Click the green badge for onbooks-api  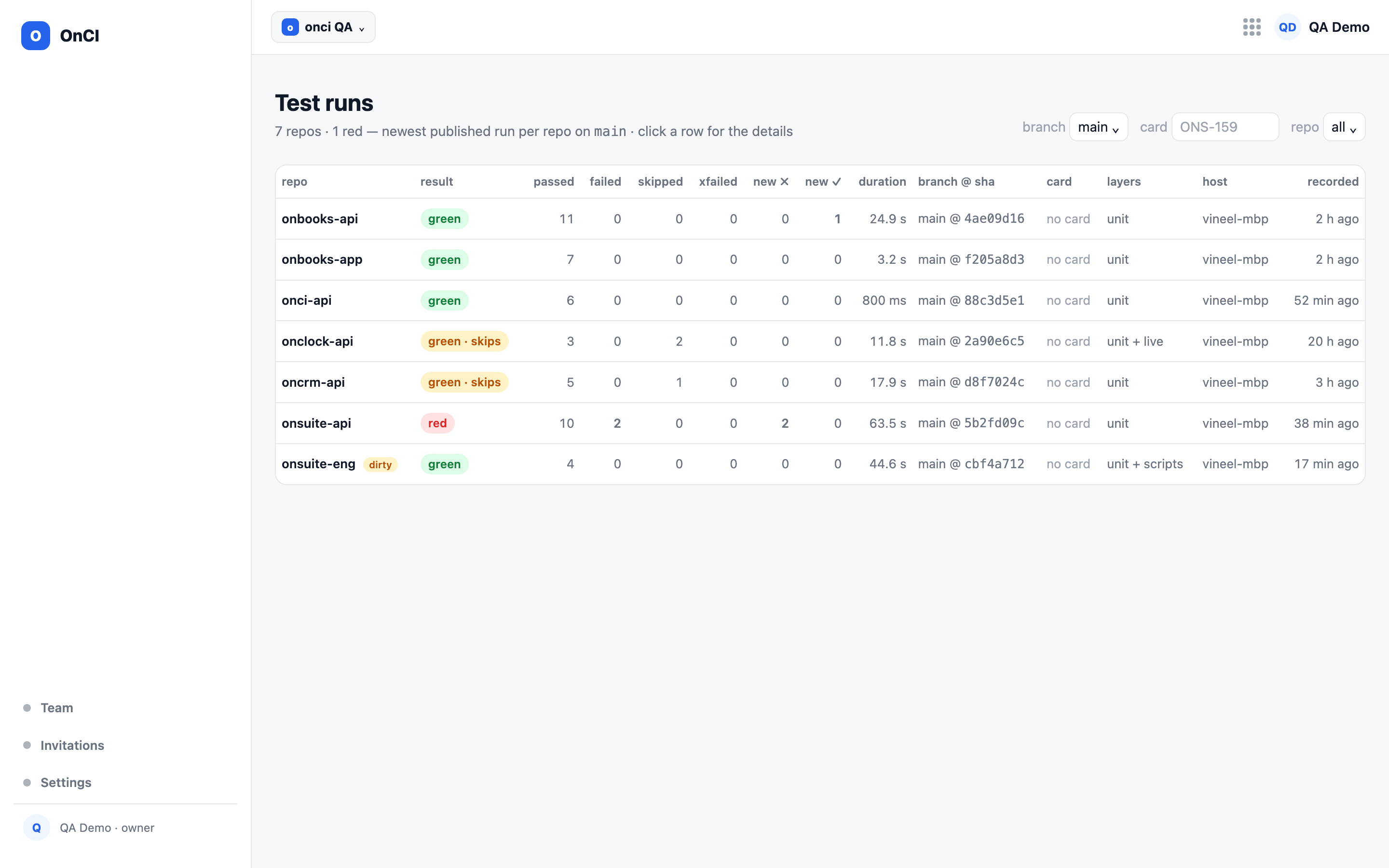point(444,219)
